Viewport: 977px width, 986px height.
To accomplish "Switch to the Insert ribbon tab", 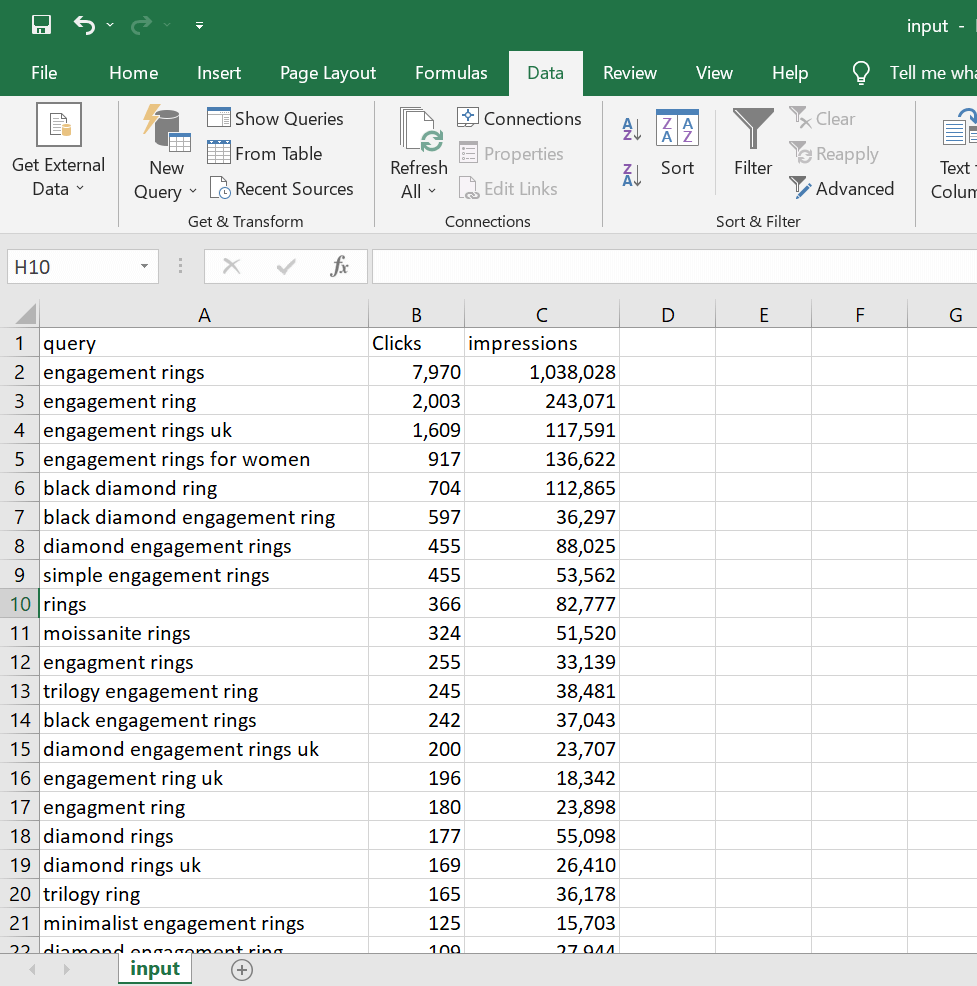I will pyautogui.click(x=219, y=73).
